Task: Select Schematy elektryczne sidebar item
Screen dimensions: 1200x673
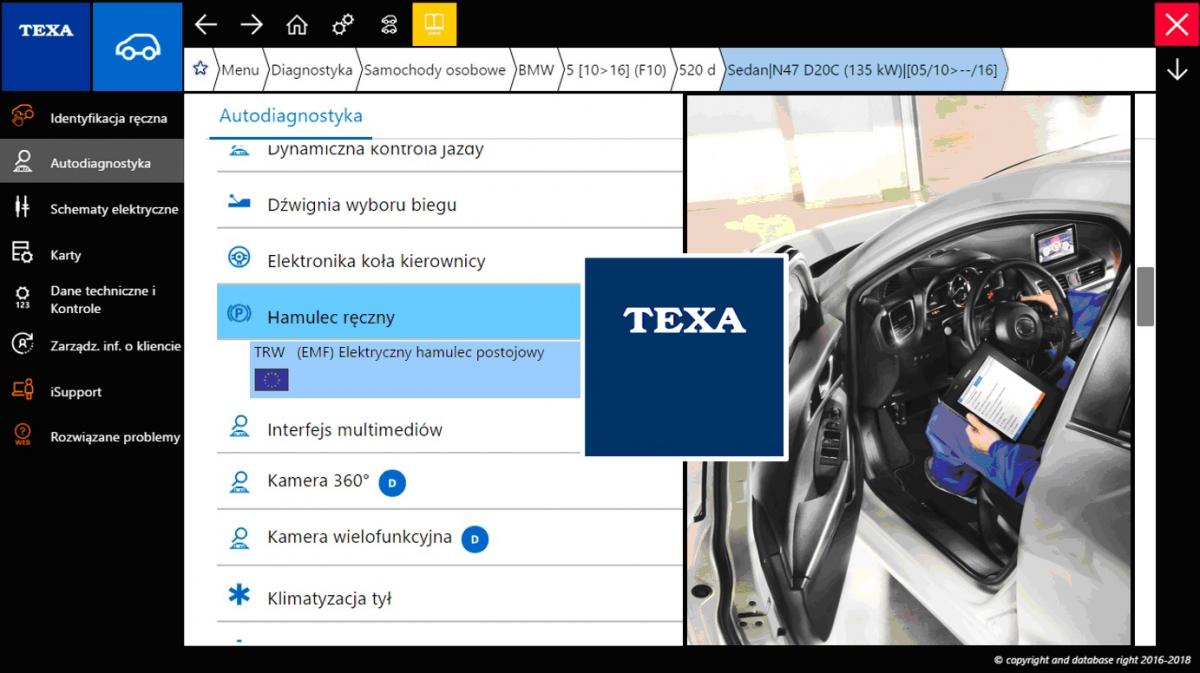Action: (114, 209)
